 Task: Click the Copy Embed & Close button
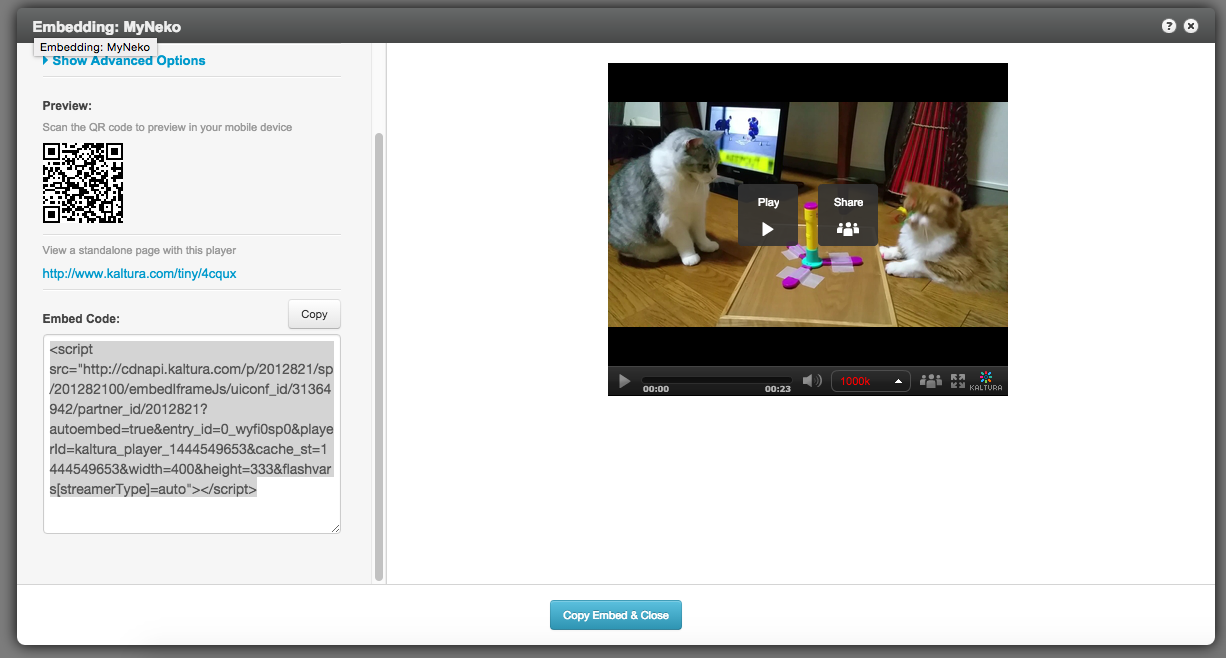[x=616, y=615]
